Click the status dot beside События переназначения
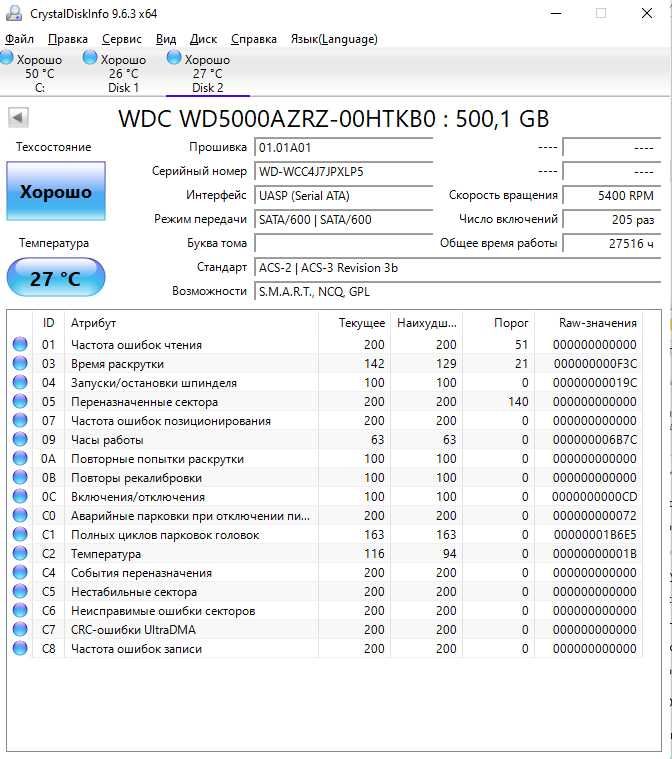Image resolution: width=672 pixels, height=759 pixels. [x=20, y=572]
